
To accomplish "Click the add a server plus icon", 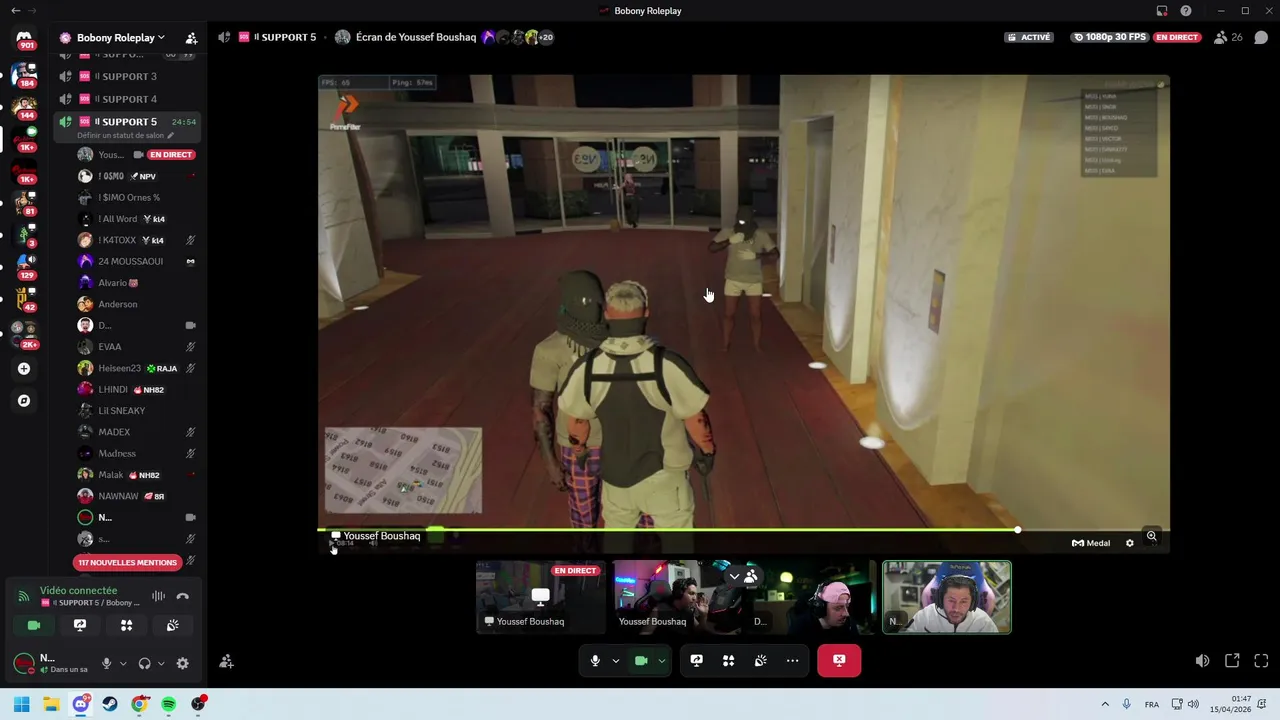I will point(24,369).
